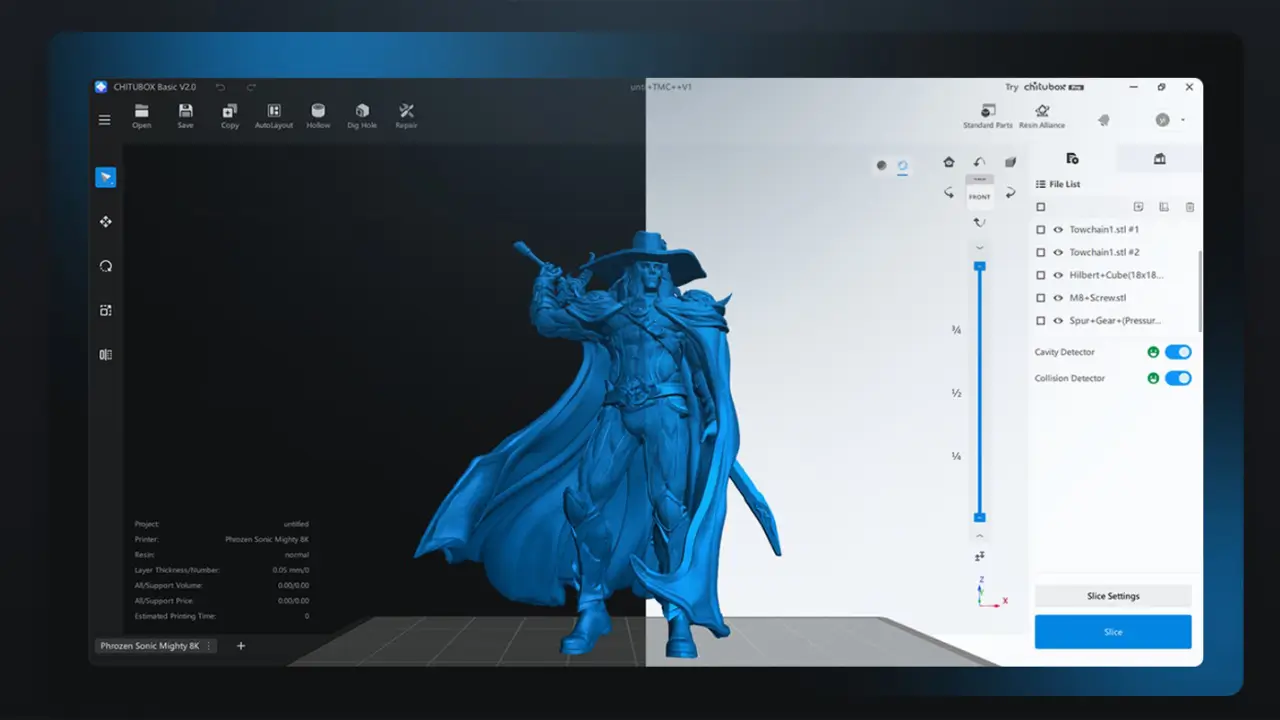
Task: Toggle perspective cube view icon
Action: click(x=1011, y=162)
